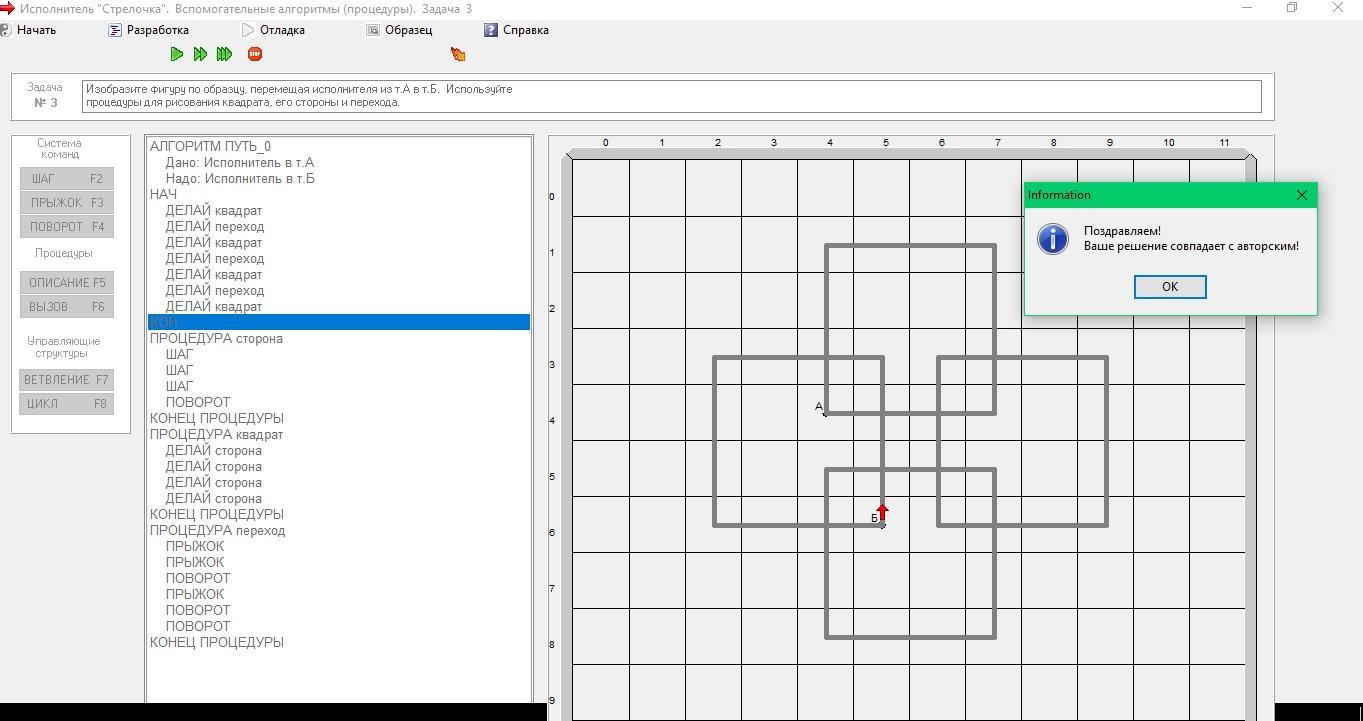Screen dimensions: 1363x721
Task: Open the Образец menu
Action: (x=399, y=30)
